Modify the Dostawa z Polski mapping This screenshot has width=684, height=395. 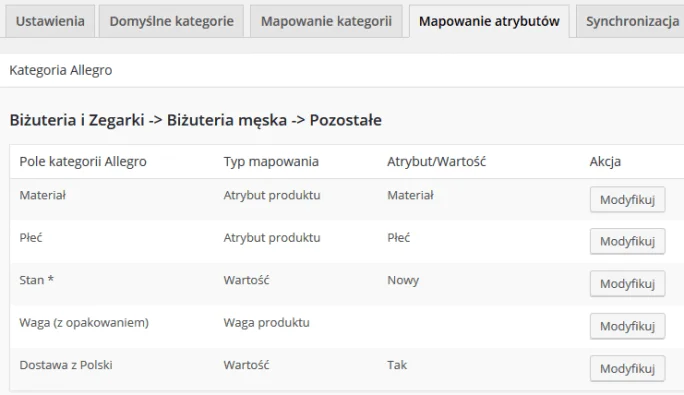627,368
